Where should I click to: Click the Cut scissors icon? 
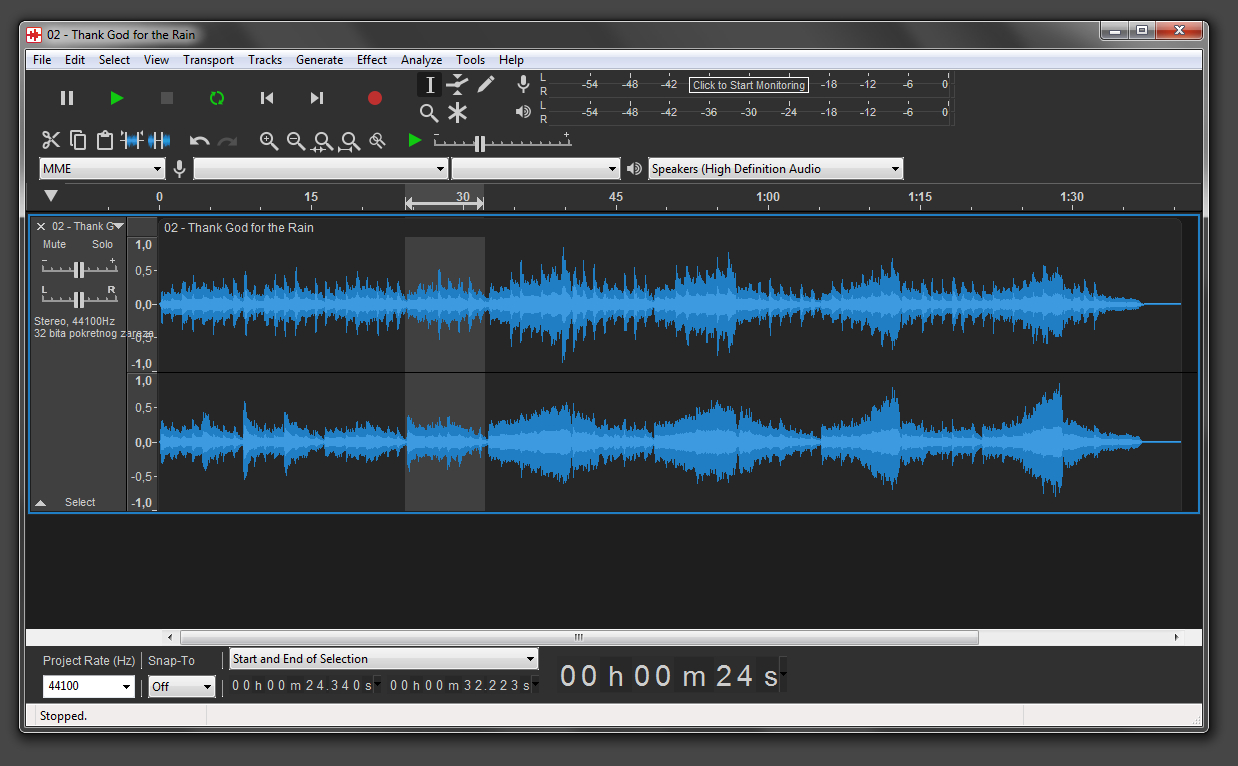(x=51, y=141)
